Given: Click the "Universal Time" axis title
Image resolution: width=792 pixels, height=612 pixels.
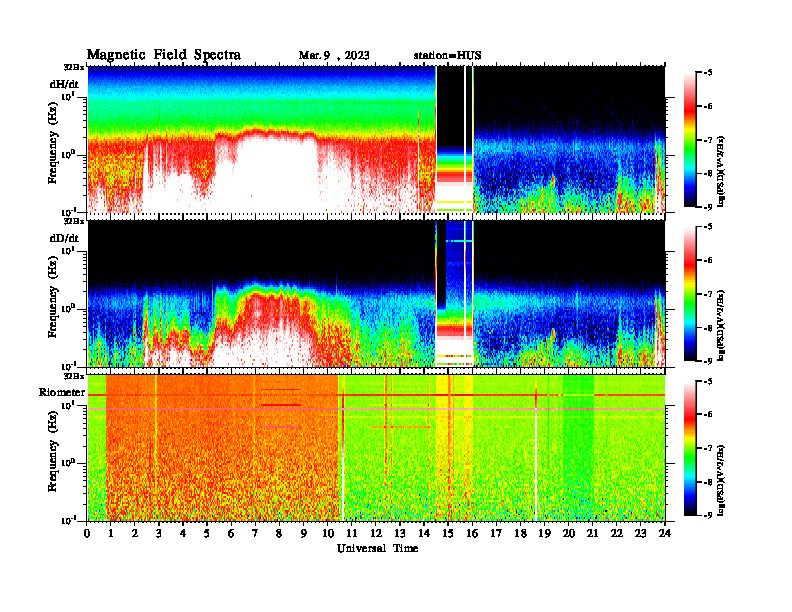Looking at the screenshot, I should tap(377, 548).
